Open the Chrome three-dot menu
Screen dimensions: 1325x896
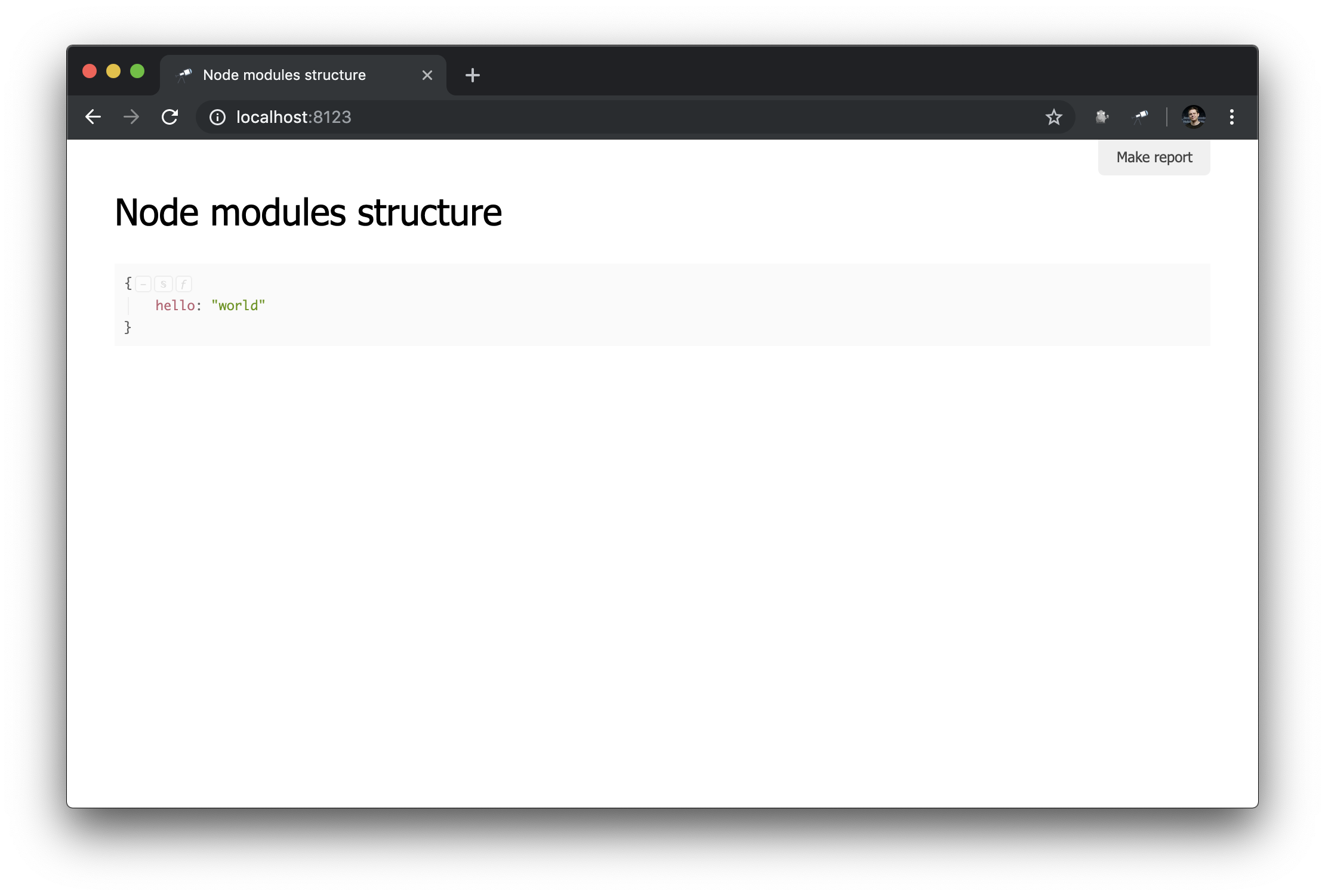1232,117
